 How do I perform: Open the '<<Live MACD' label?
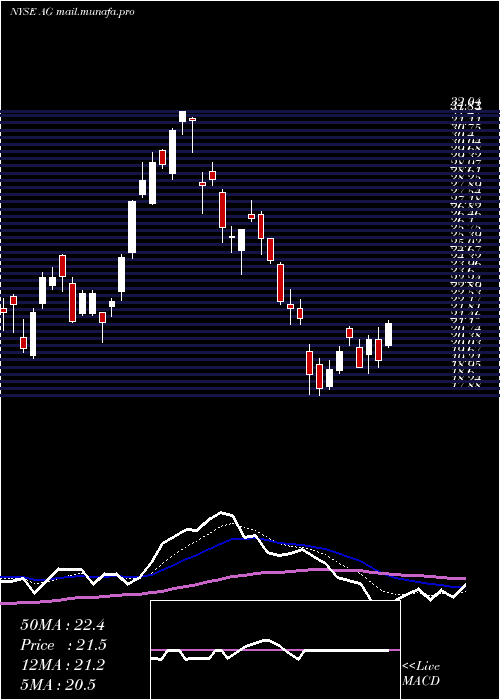point(421,674)
